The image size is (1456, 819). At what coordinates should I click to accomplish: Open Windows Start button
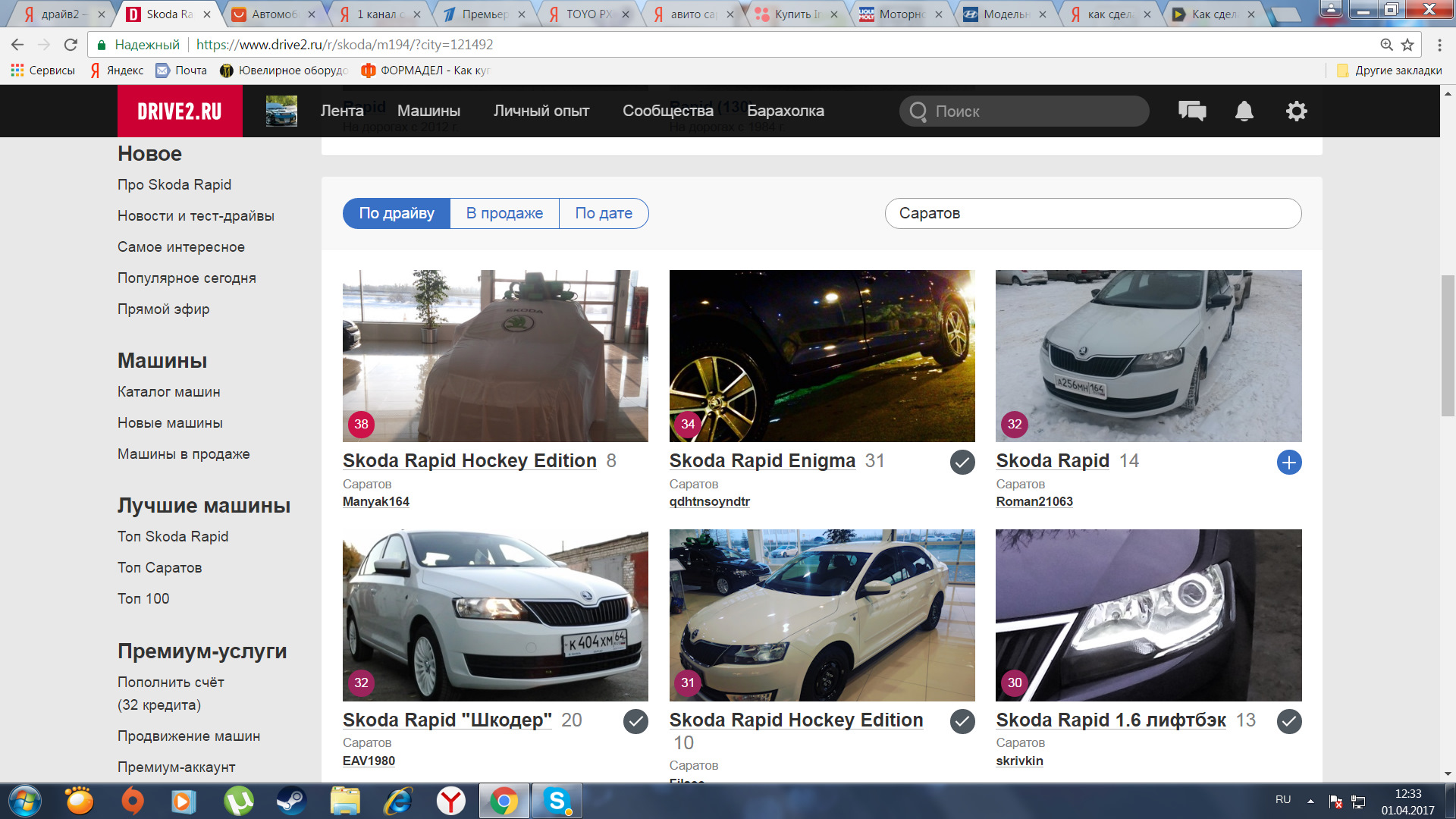(x=25, y=801)
